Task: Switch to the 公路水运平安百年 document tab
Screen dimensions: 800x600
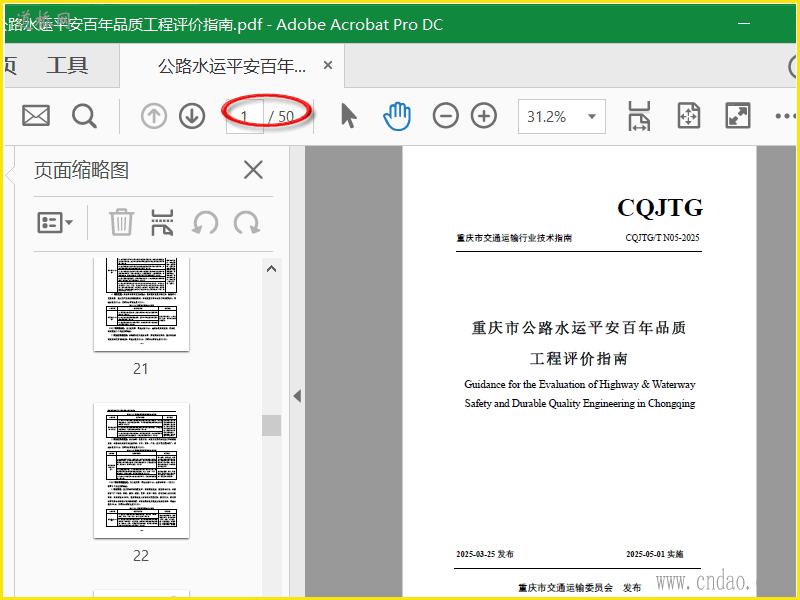Action: (232, 66)
